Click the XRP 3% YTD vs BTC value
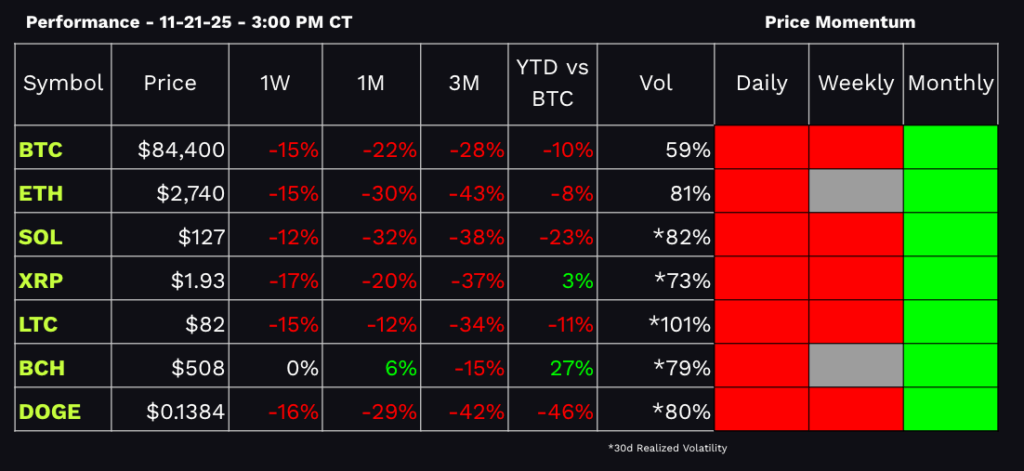The width and height of the screenshot is (1024, 471). pos(579,281)
